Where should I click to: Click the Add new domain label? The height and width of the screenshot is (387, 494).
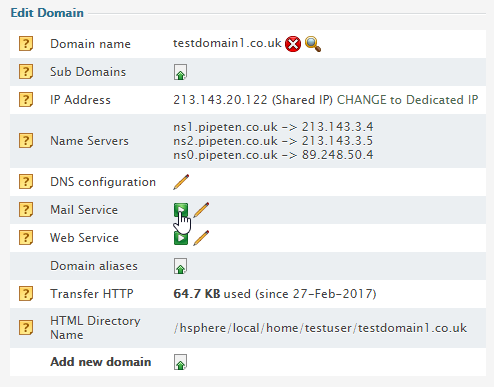tap(101, 362)
